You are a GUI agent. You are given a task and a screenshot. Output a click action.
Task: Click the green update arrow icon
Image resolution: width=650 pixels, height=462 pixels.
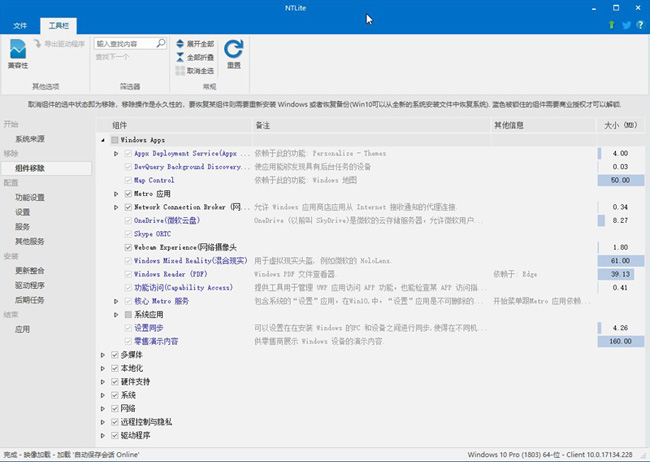611,24
